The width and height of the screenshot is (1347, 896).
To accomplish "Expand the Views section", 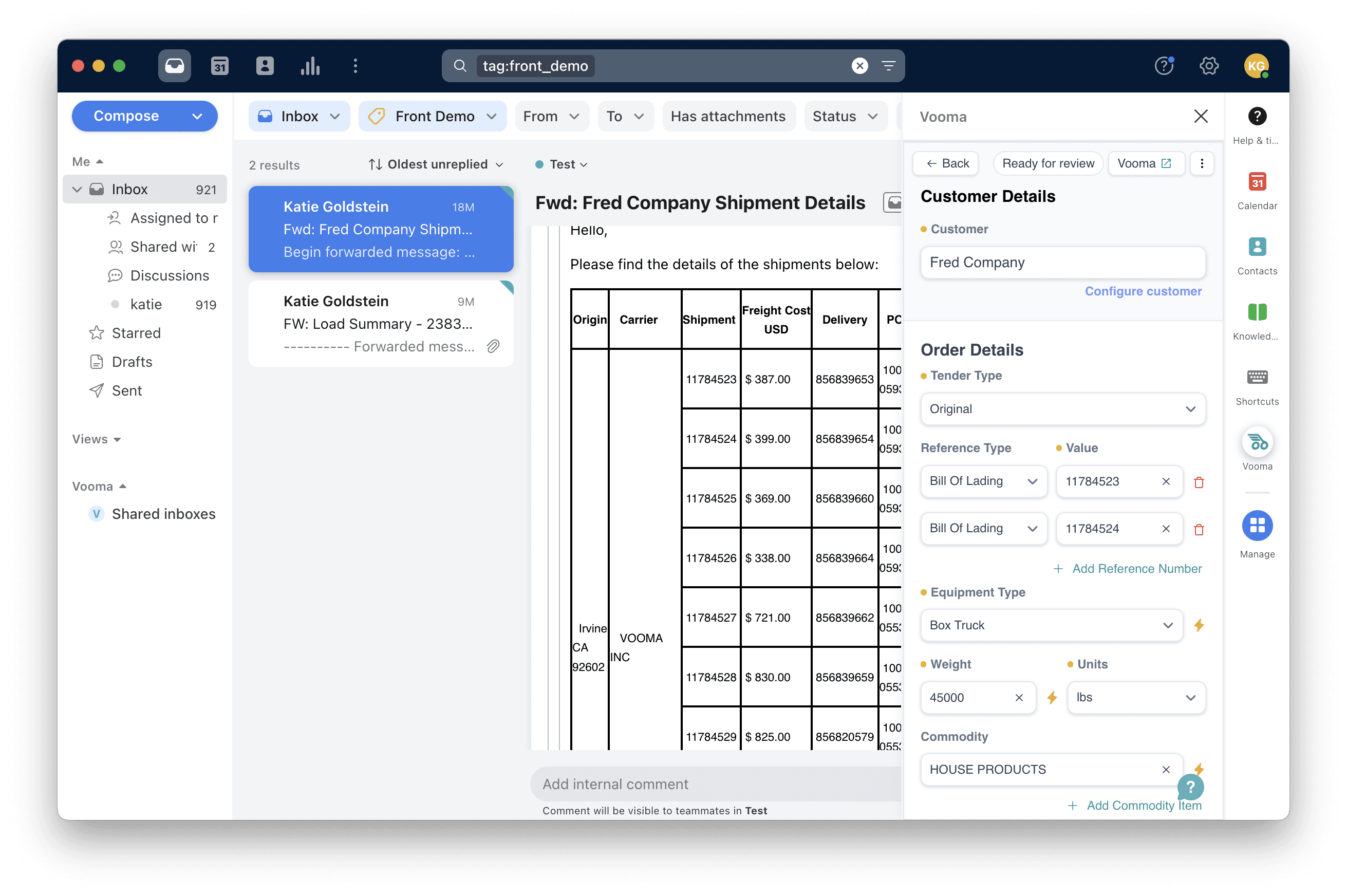I will (96, 439).
